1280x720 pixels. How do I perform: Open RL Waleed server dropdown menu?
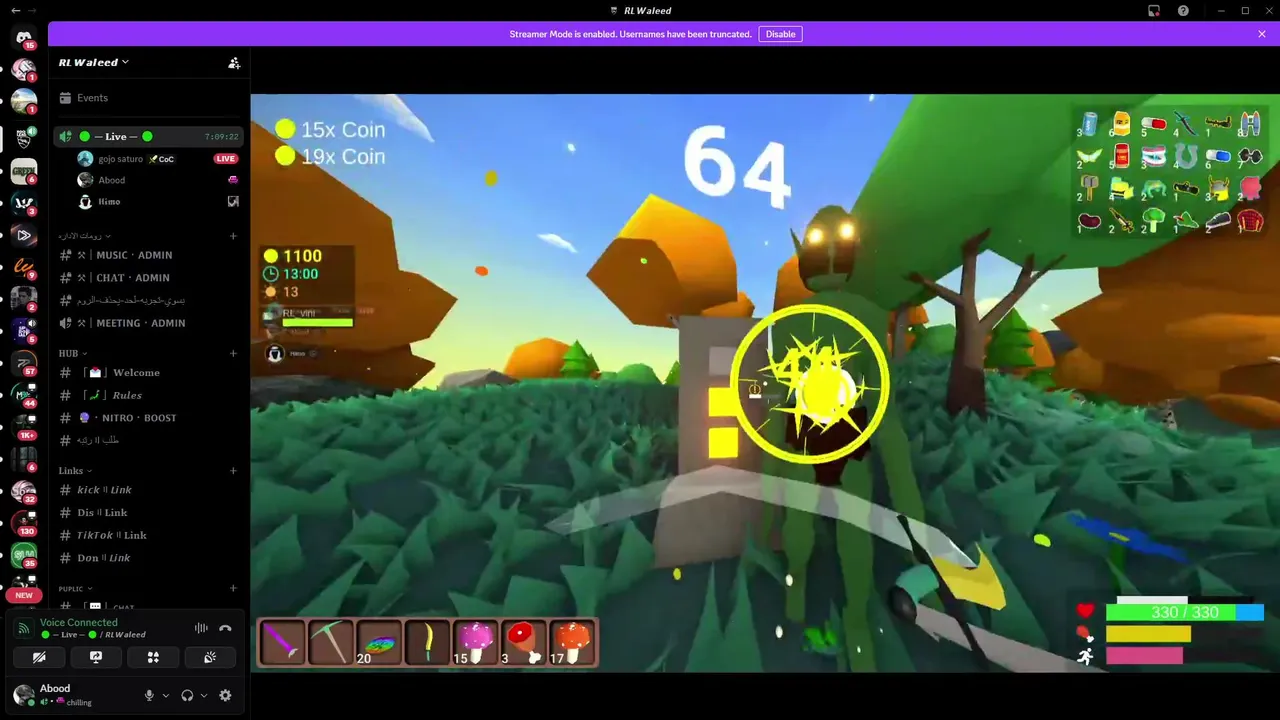[94, 62]
